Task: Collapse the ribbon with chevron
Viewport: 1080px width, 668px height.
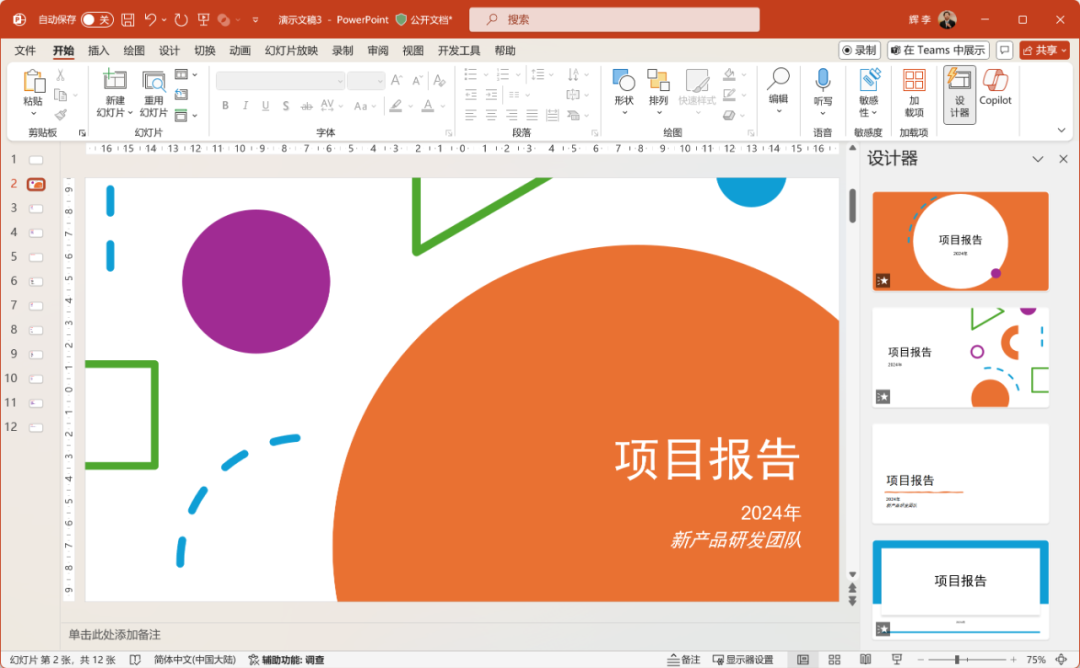Action: coord(1061,130)
